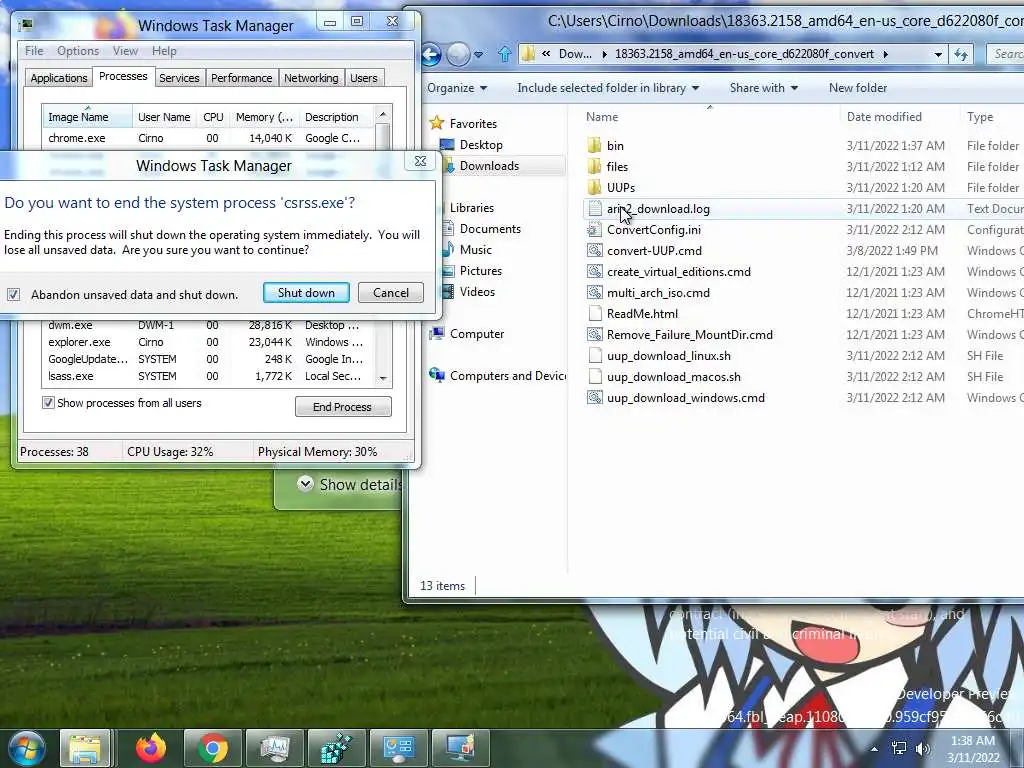Switch to the Services tab

[179, 78]
